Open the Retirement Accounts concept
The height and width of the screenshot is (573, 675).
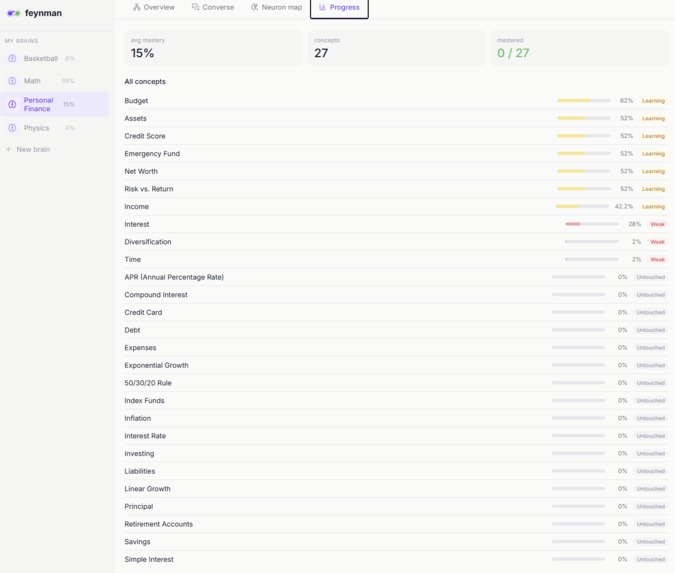click(396, 524)
